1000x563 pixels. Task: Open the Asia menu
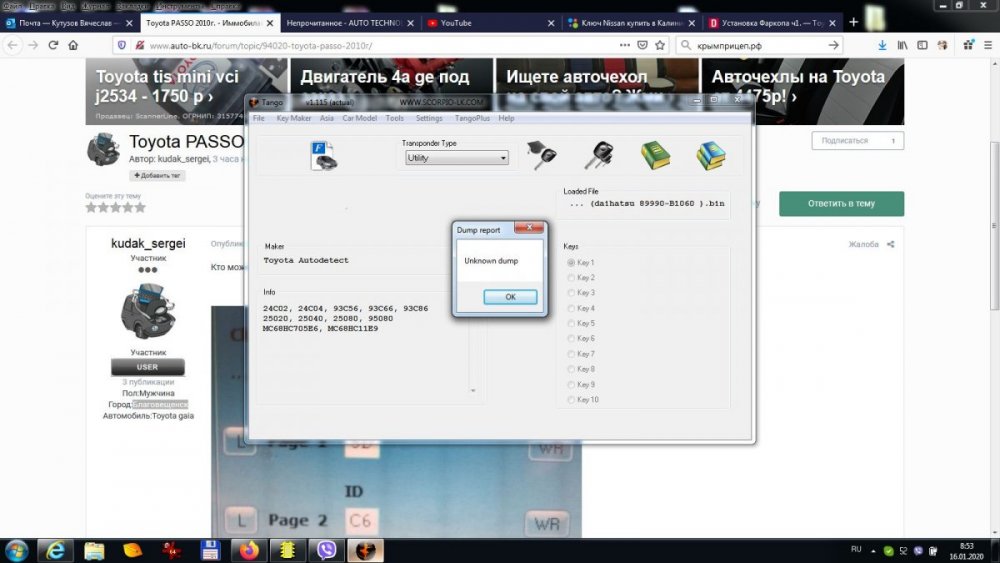click(327, 118)
